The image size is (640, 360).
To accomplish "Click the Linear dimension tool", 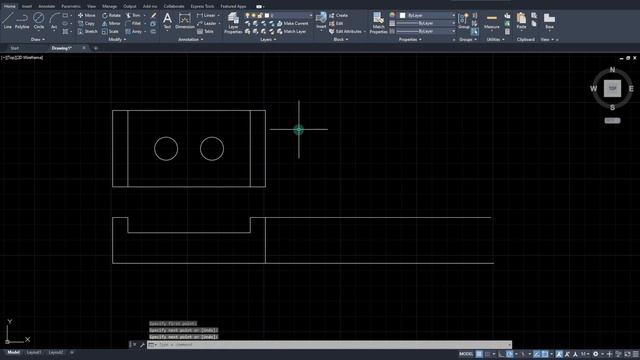I will (x=206, y=15).
